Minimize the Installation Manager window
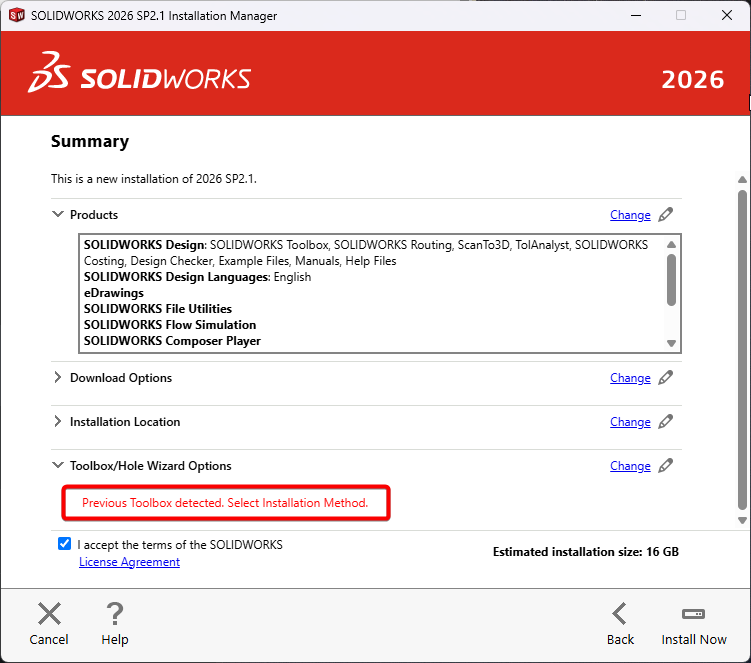The height and width of the screenshot is (663, 751). pos(636,15)
